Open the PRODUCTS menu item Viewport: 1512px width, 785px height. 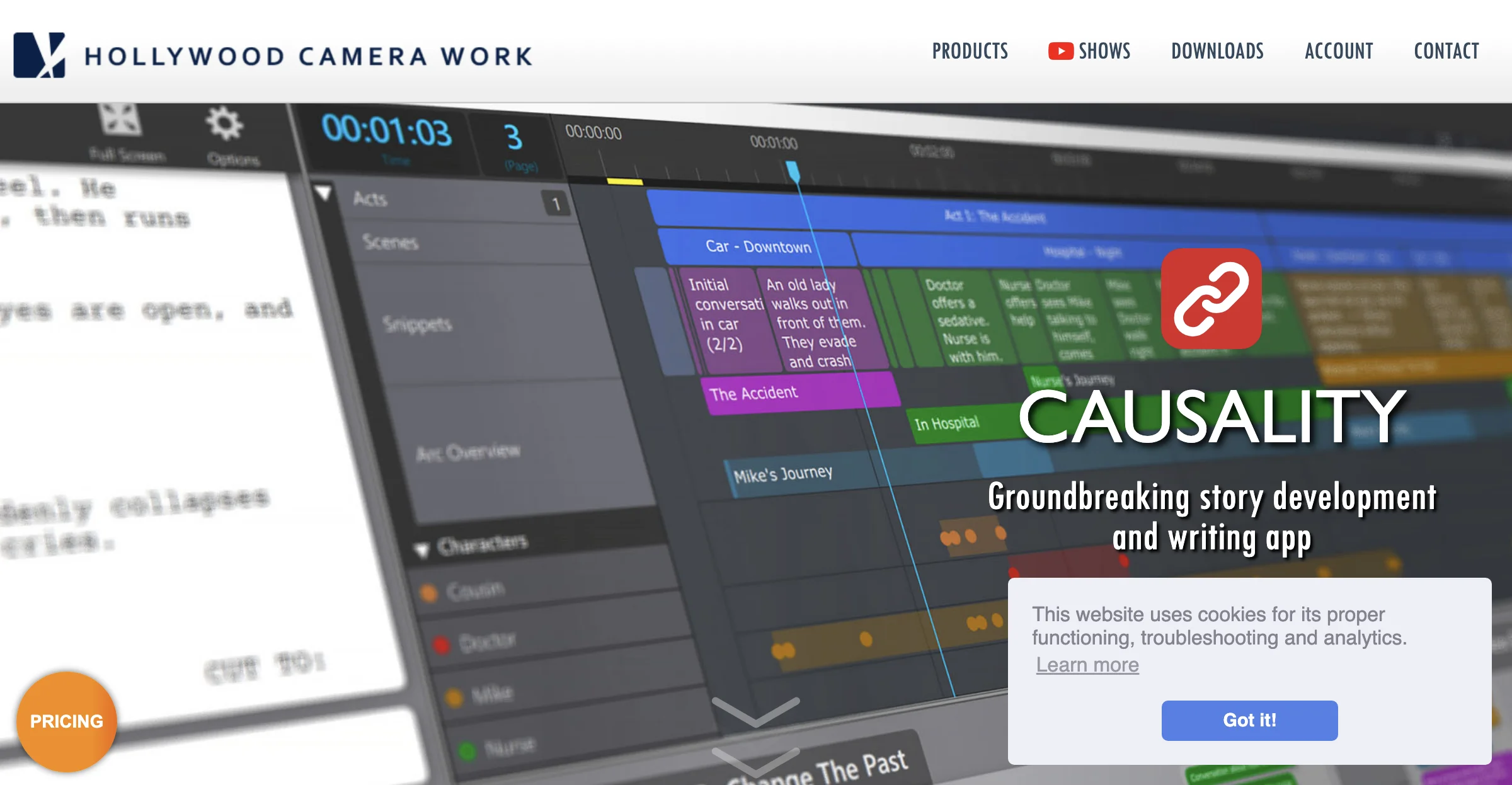pos(970,51)
